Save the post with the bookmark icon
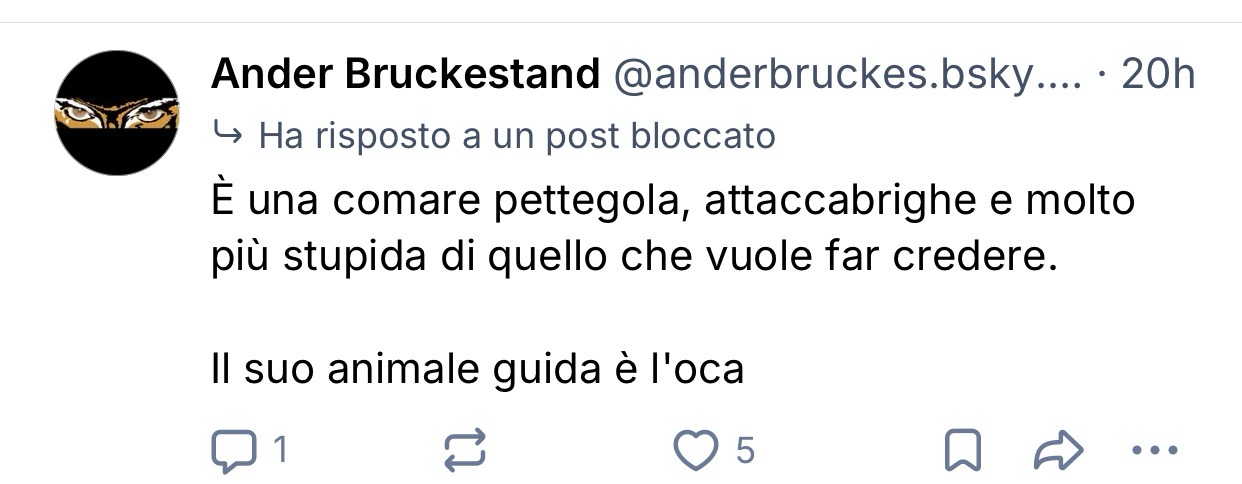This screenshot has height=484, width=1242. point(961,452)
